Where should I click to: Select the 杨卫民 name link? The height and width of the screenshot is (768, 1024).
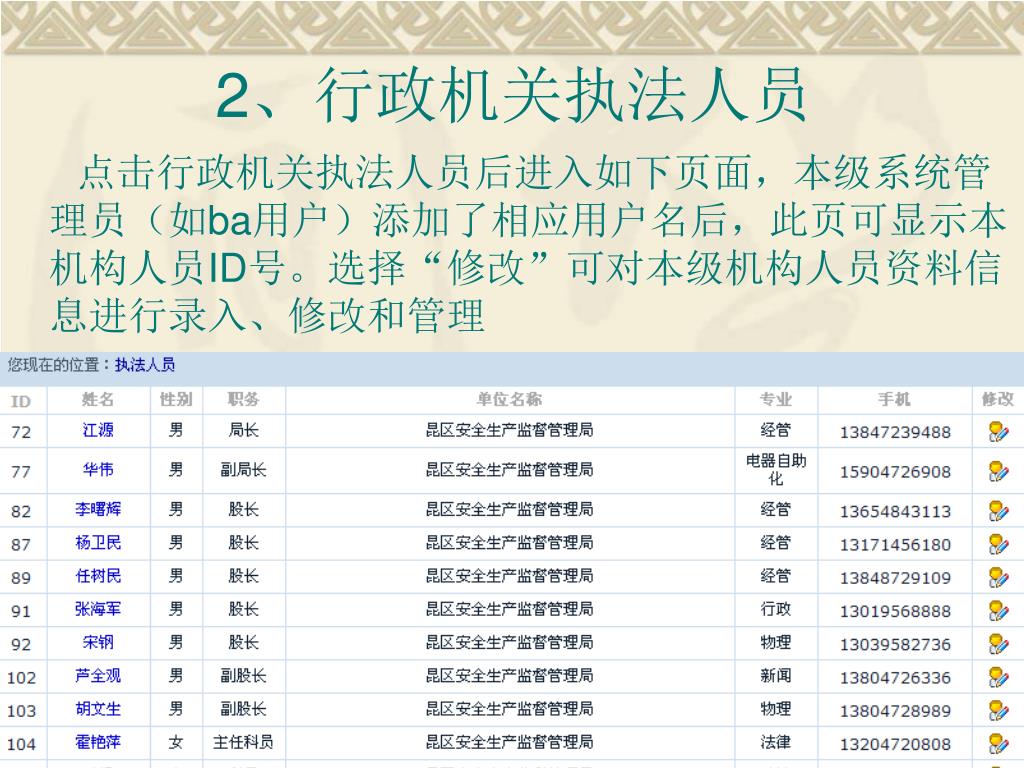click(x=98, y=543)
